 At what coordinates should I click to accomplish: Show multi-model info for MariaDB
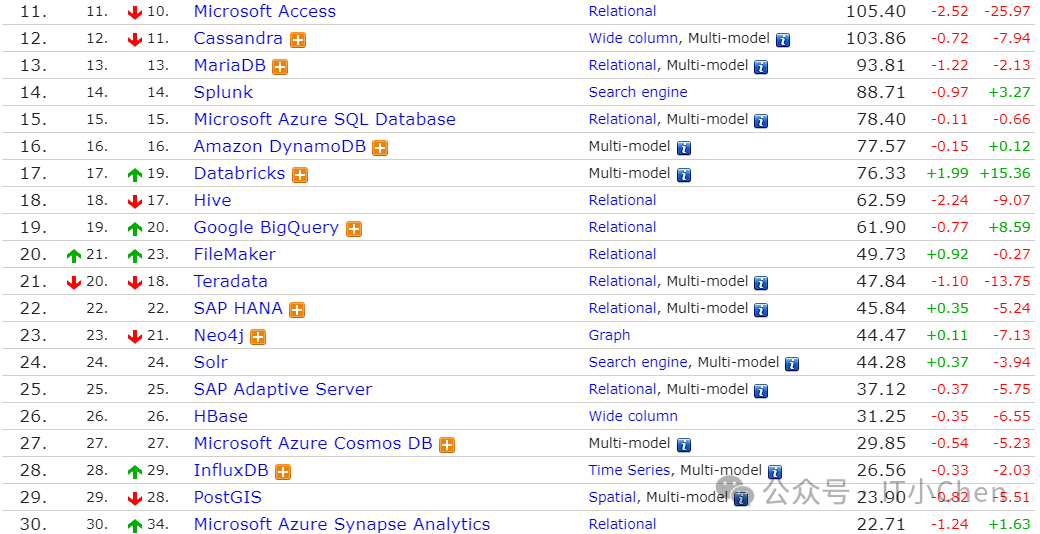[x=761, y=67]
